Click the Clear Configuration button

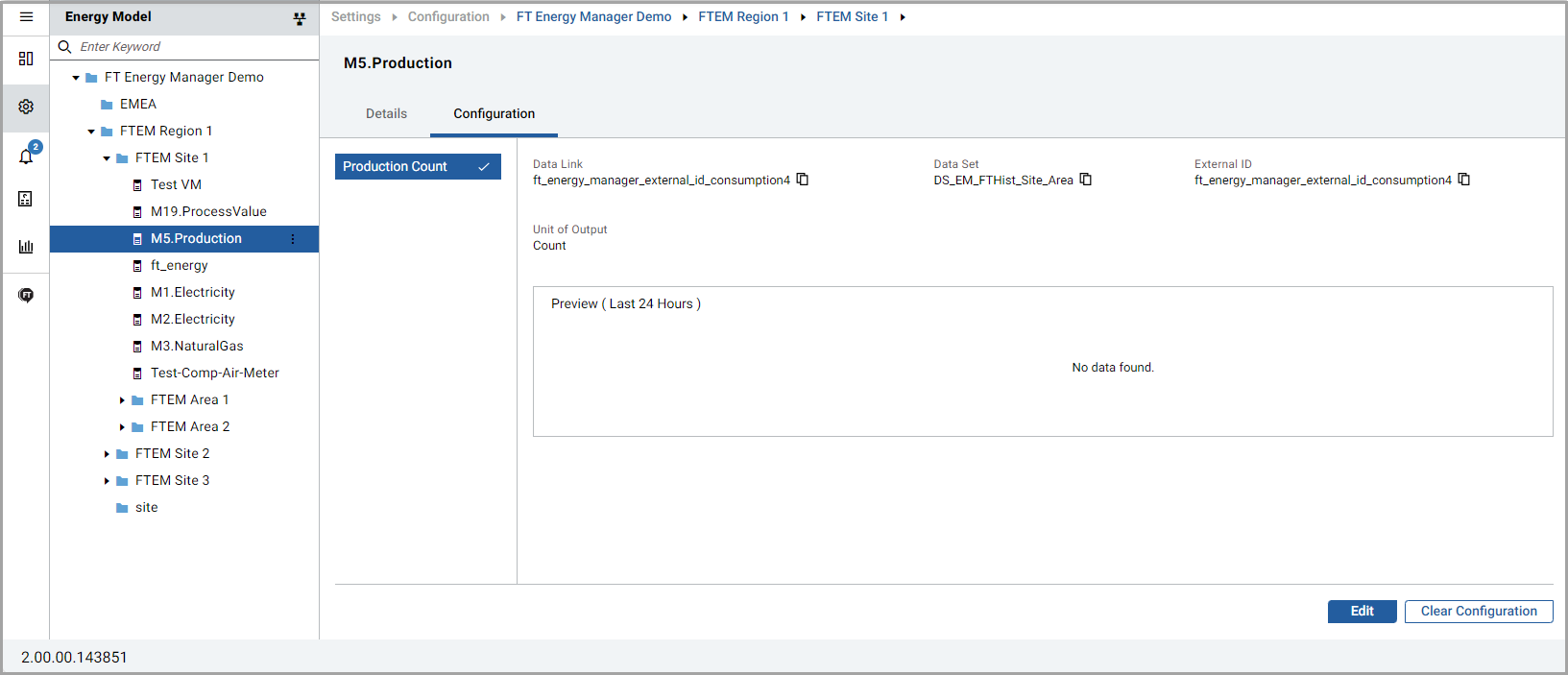tap(1479, 612)
